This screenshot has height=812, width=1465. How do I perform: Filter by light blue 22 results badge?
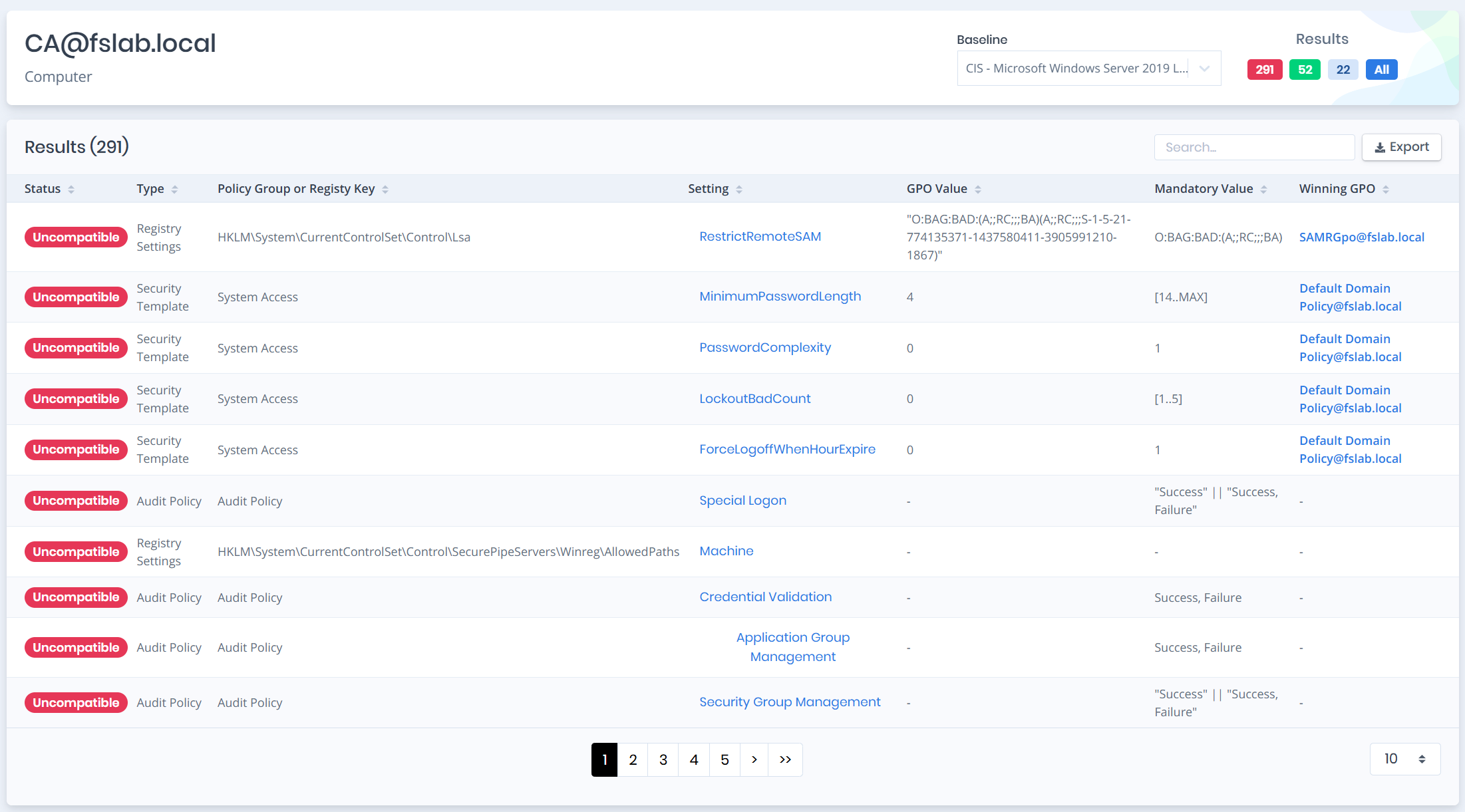[x=1343, y=70]
